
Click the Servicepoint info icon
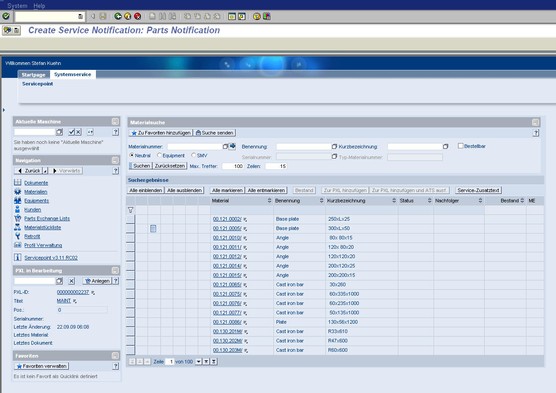[x=17, y=258]
